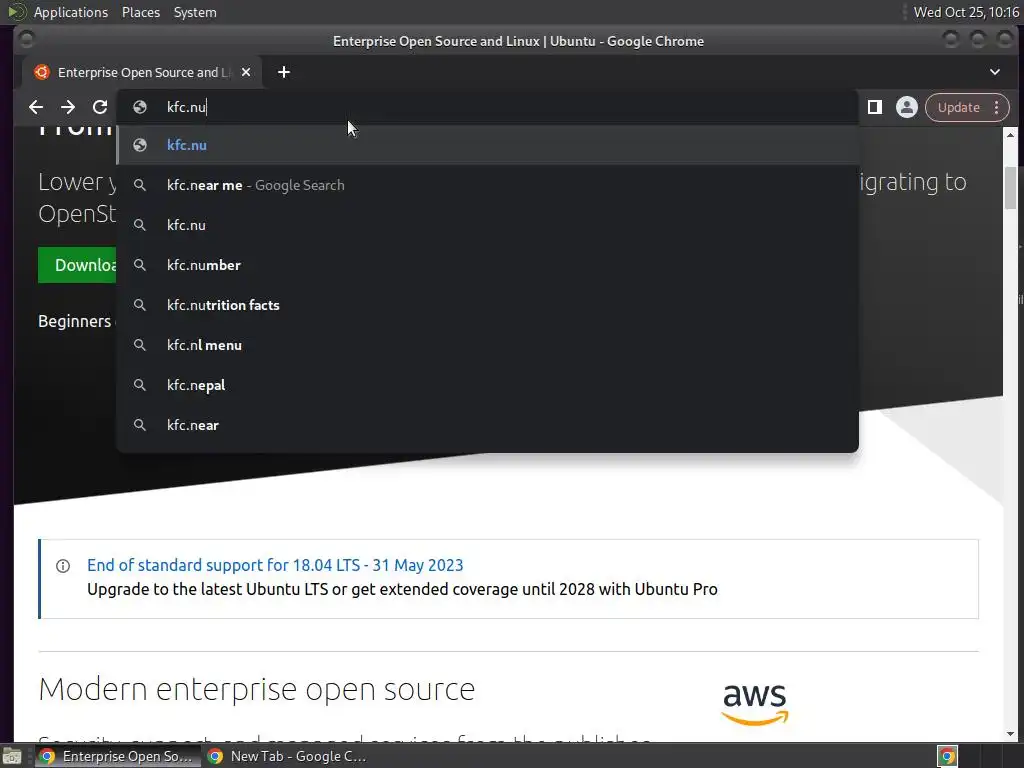Open Chrome three-dot menu
1024x768 pixels.
pos(997,107)
